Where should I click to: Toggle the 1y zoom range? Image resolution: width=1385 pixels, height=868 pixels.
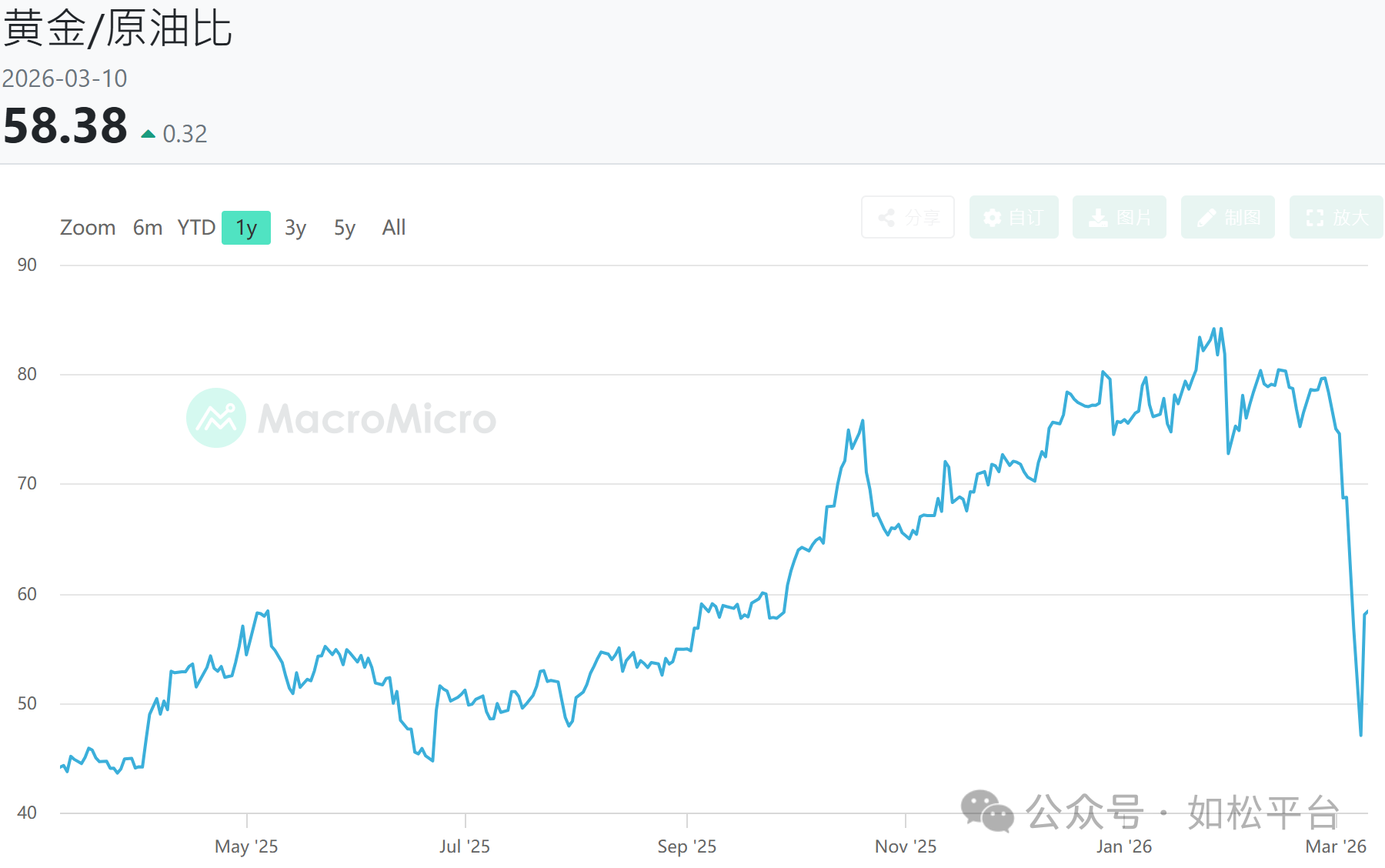pyautogui.click(x=246, y=228)
